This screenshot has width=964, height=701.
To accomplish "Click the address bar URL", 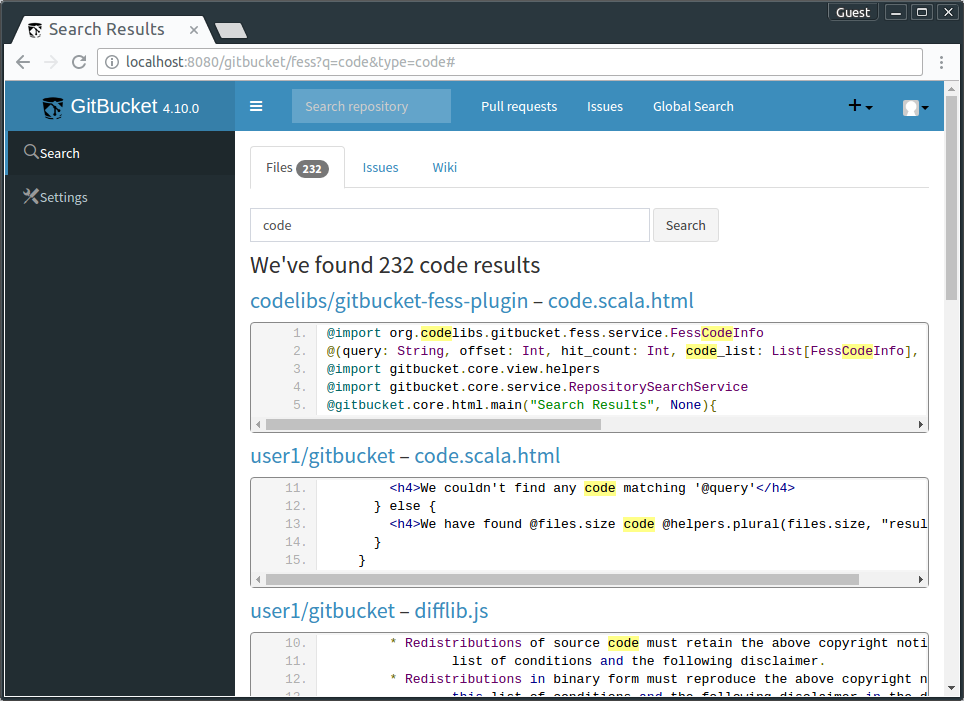I will tap(290, 62).
